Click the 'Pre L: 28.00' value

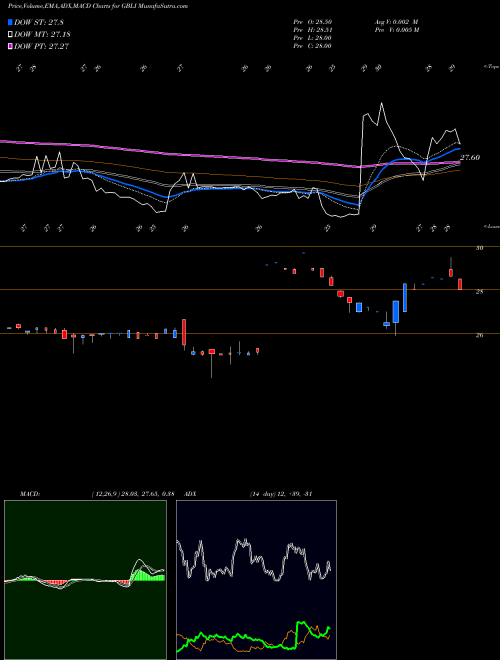tap(313, 38)
